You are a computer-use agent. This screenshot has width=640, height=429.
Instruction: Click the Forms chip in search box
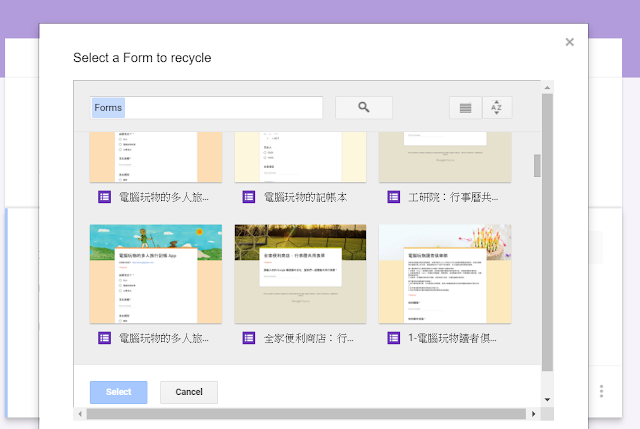[108, 108]
